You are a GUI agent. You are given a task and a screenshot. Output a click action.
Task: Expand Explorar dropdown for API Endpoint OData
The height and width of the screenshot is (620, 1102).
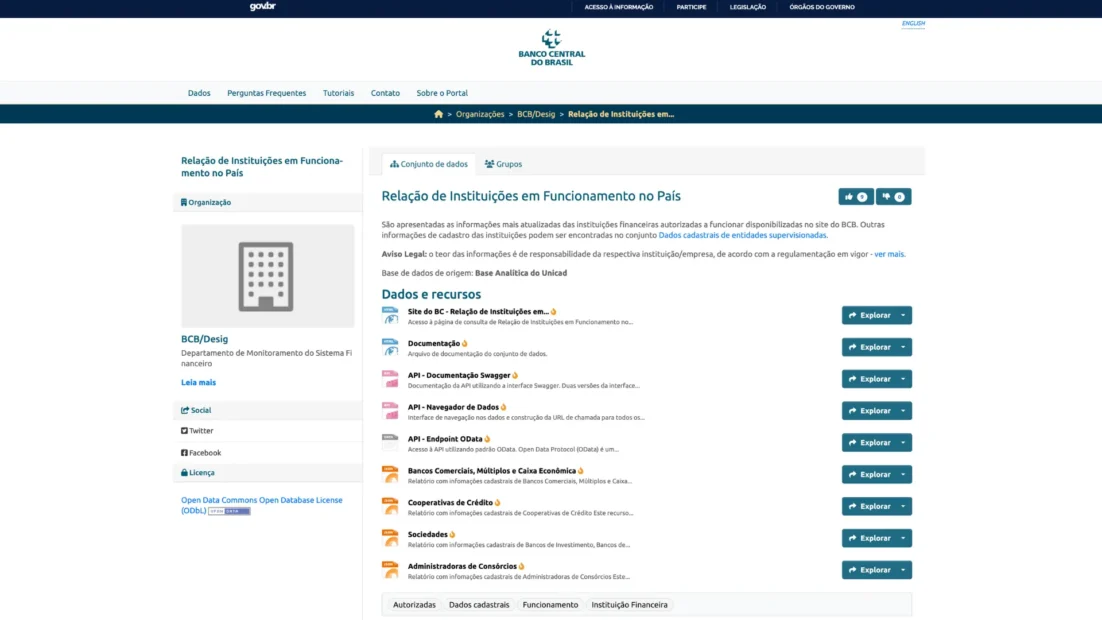[x=904, y=443]
